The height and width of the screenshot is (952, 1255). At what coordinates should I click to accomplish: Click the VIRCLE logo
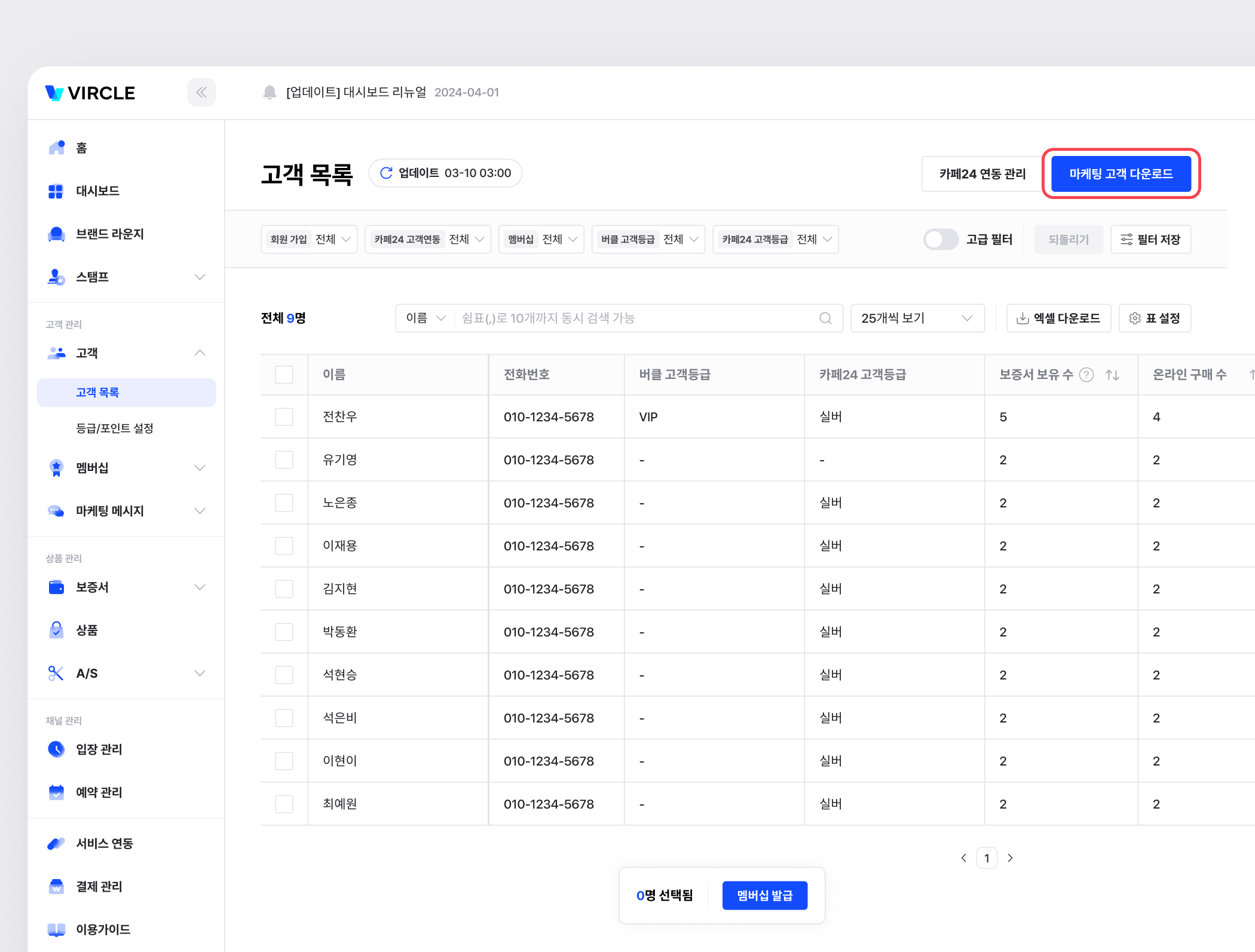[90, 93]
